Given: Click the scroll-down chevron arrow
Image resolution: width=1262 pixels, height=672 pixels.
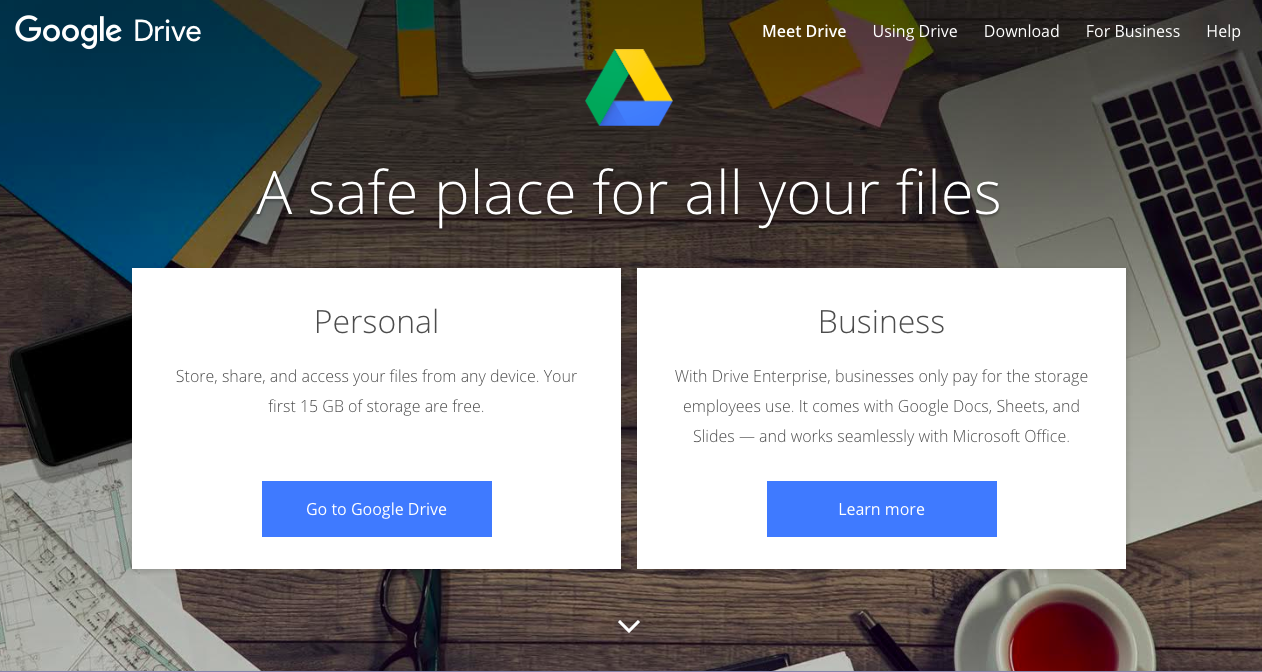Looking at the screenshot, I should (x=629, y=626).
